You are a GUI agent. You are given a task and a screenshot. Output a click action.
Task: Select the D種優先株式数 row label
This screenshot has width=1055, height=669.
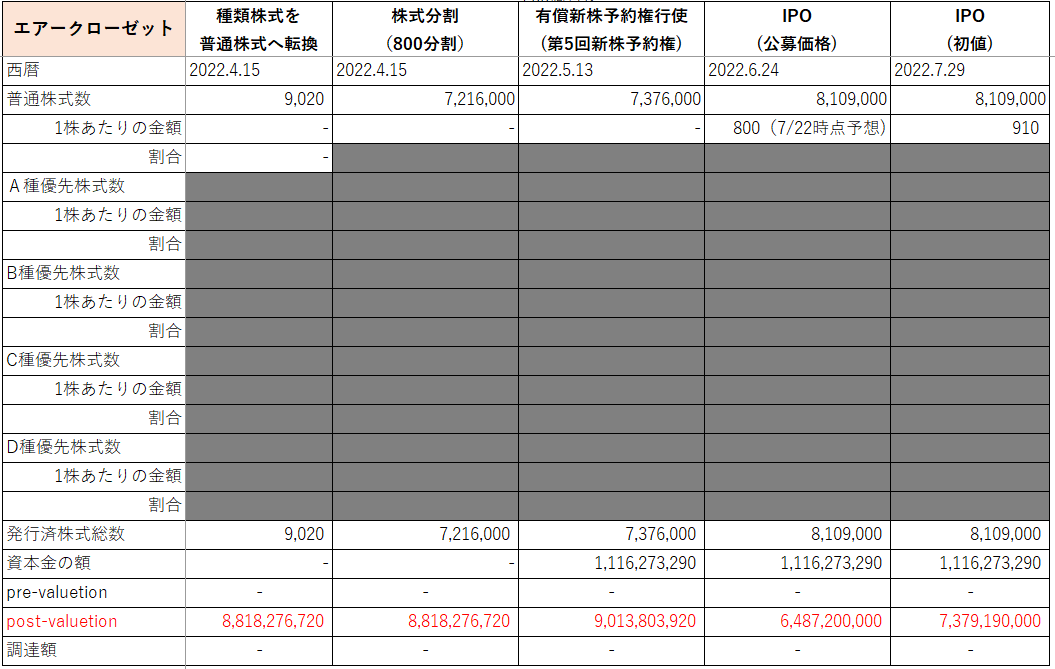point(63,446)
